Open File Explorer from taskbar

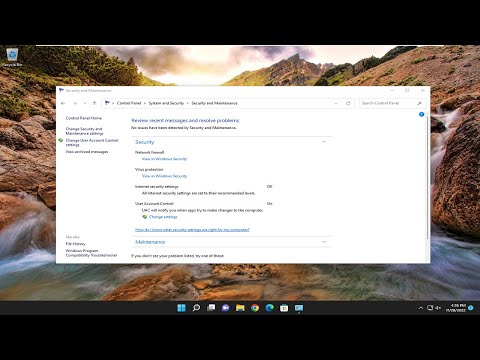click(240, 308)
